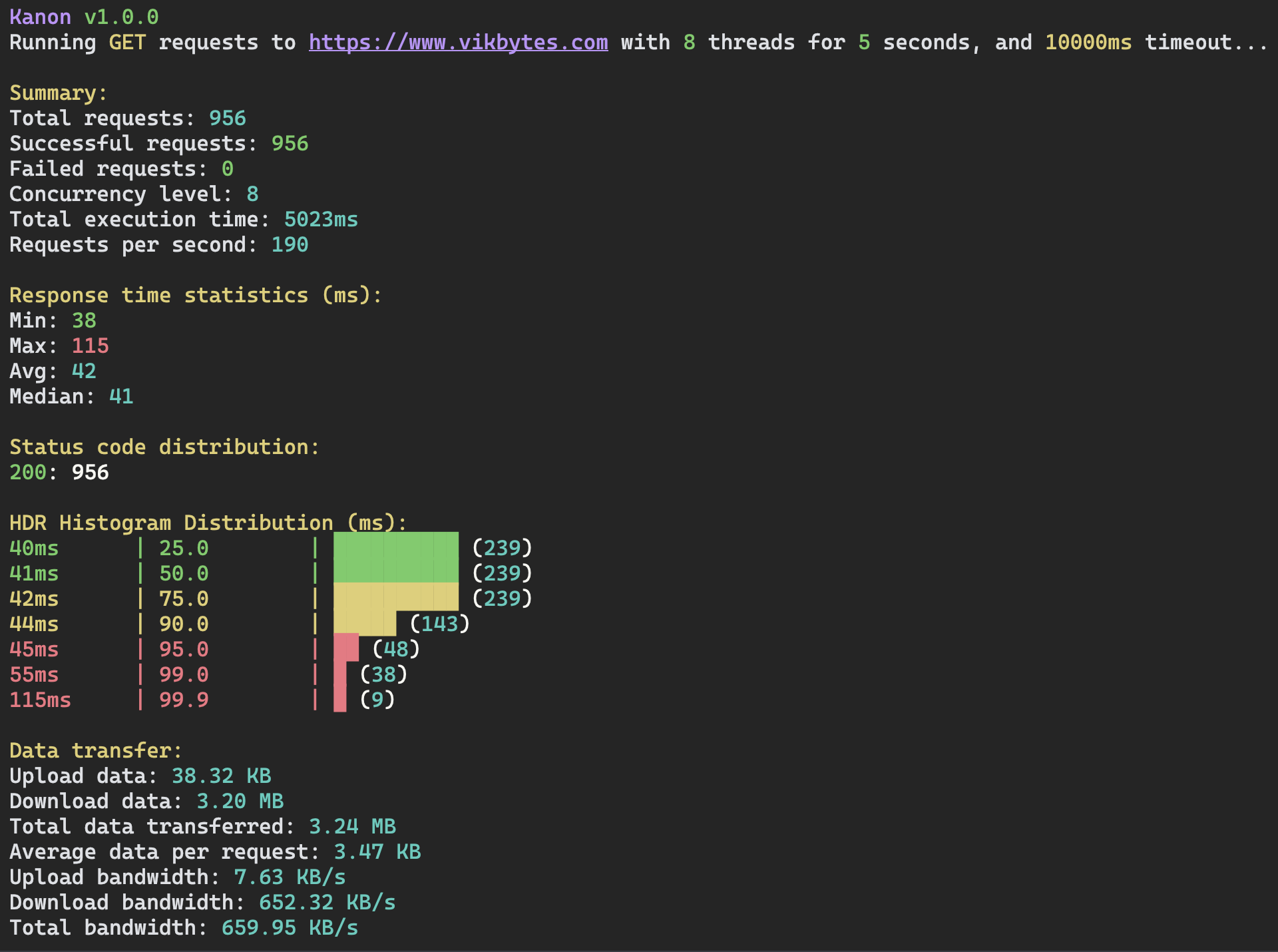Click the 10000ms timeout value
Image resolution: width=1278 pixels, height=952 pixels.
pyautogui.click(x=1088, y=43)
